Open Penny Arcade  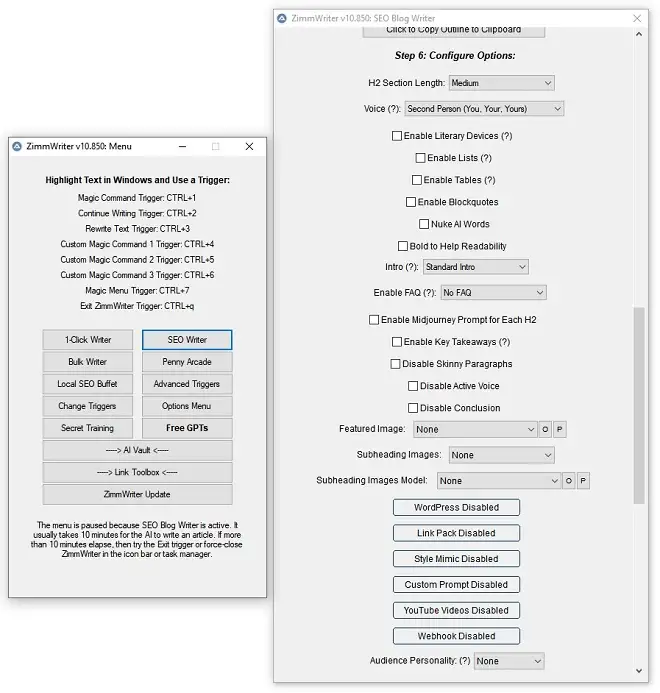[x=187, y=362]
